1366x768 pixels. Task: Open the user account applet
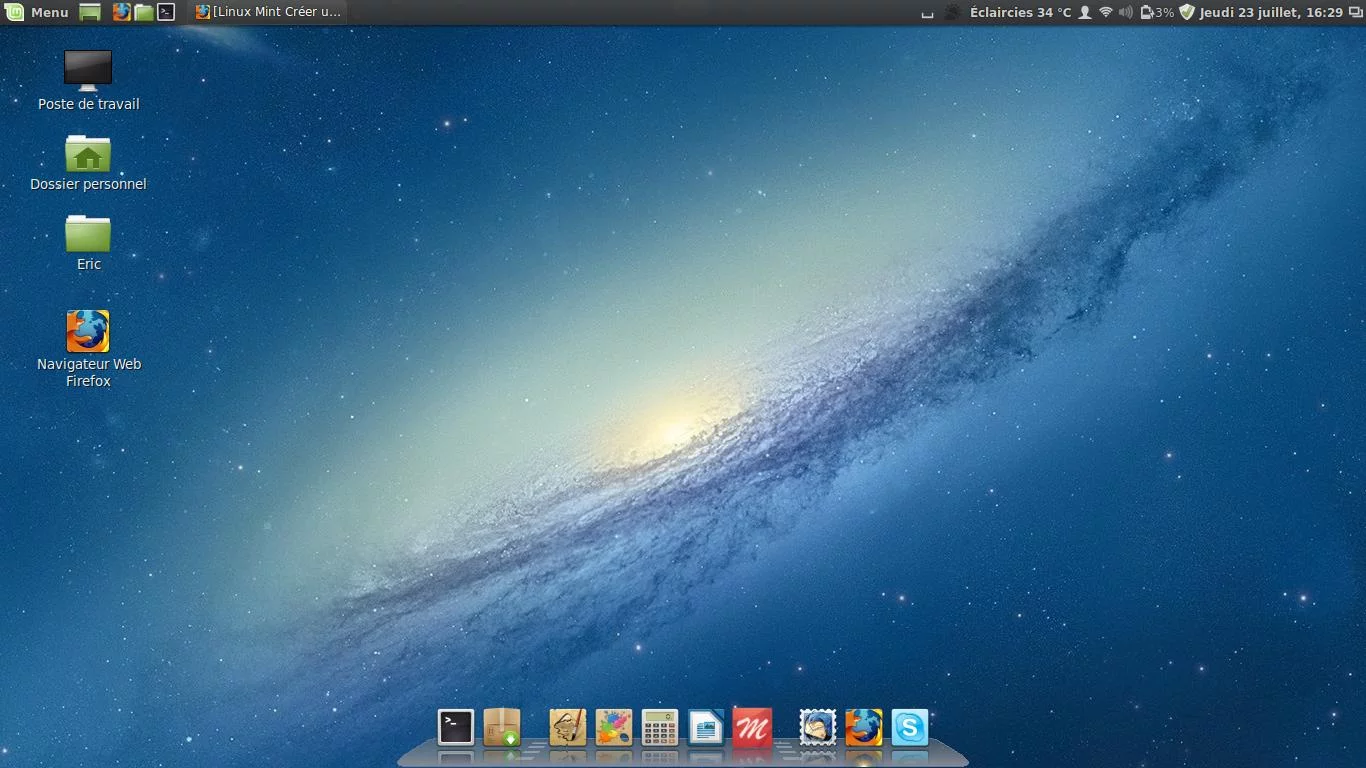(x=1085, y=12)
